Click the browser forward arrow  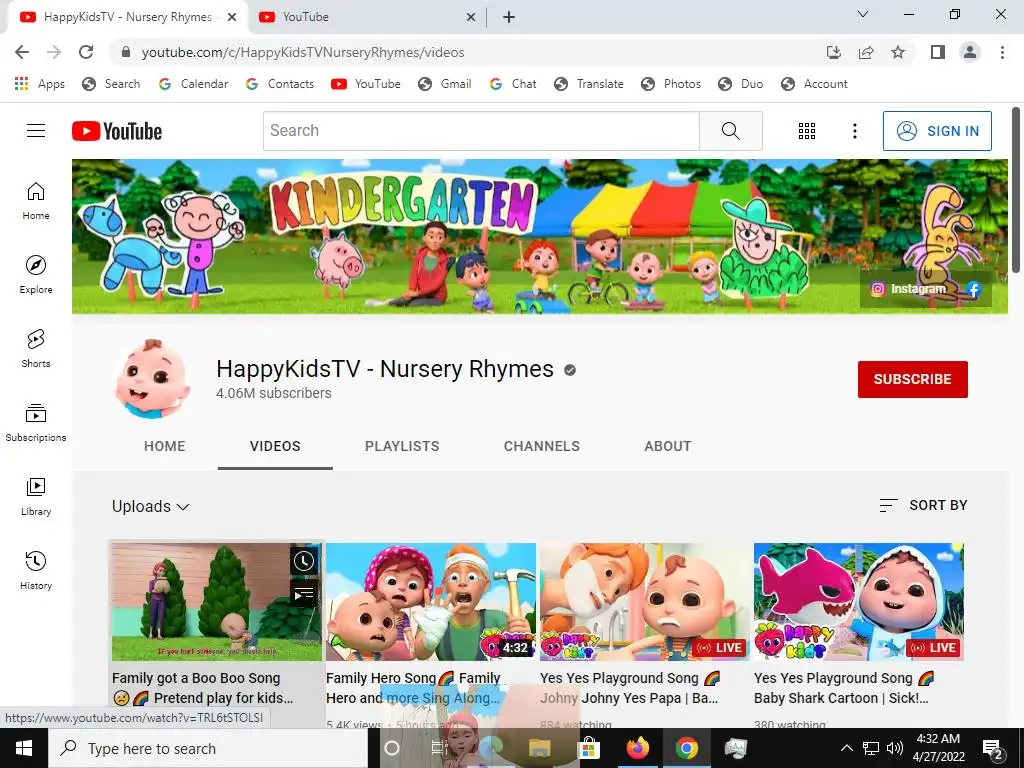[x=54, y=52]
